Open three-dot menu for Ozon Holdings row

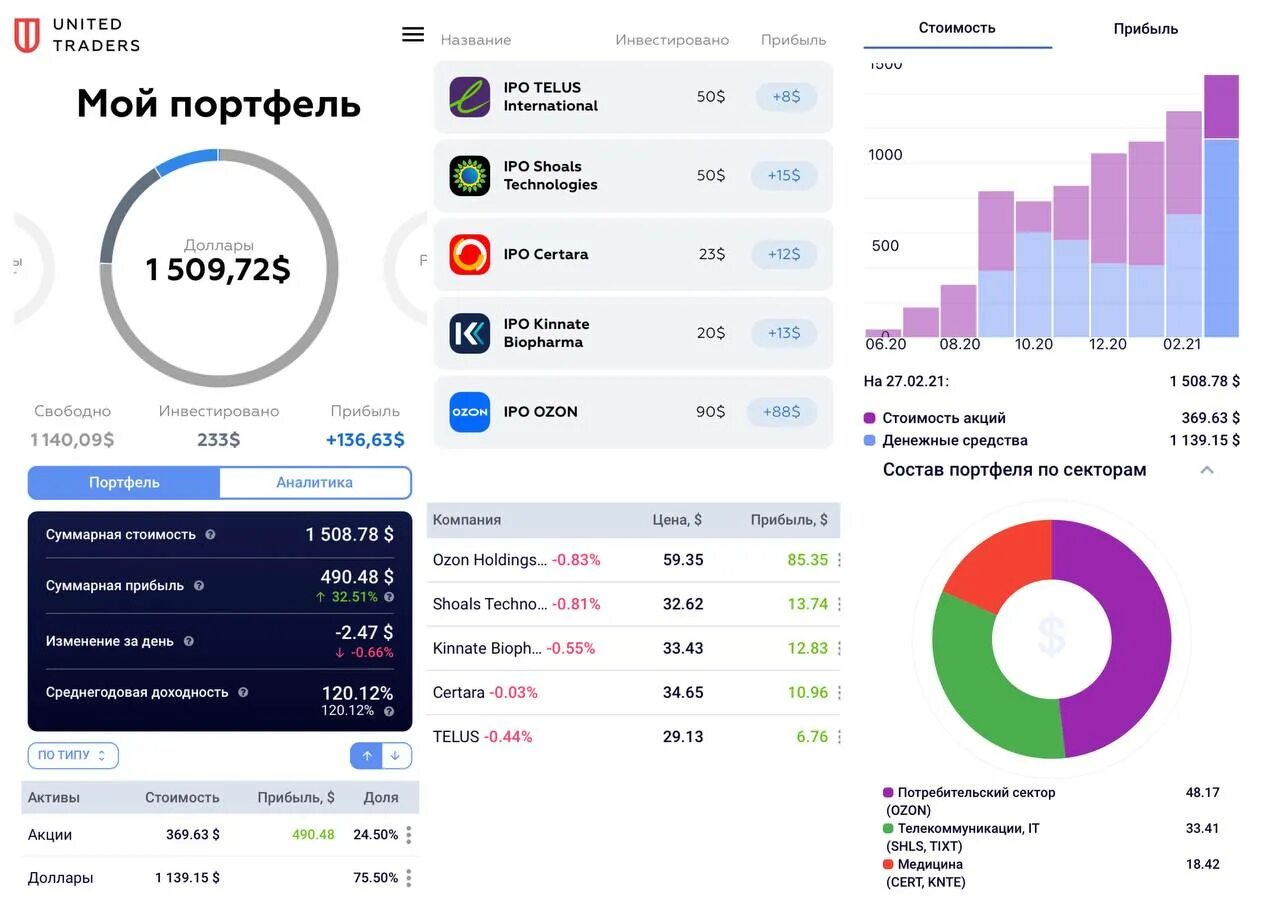[x=838, y=560]
